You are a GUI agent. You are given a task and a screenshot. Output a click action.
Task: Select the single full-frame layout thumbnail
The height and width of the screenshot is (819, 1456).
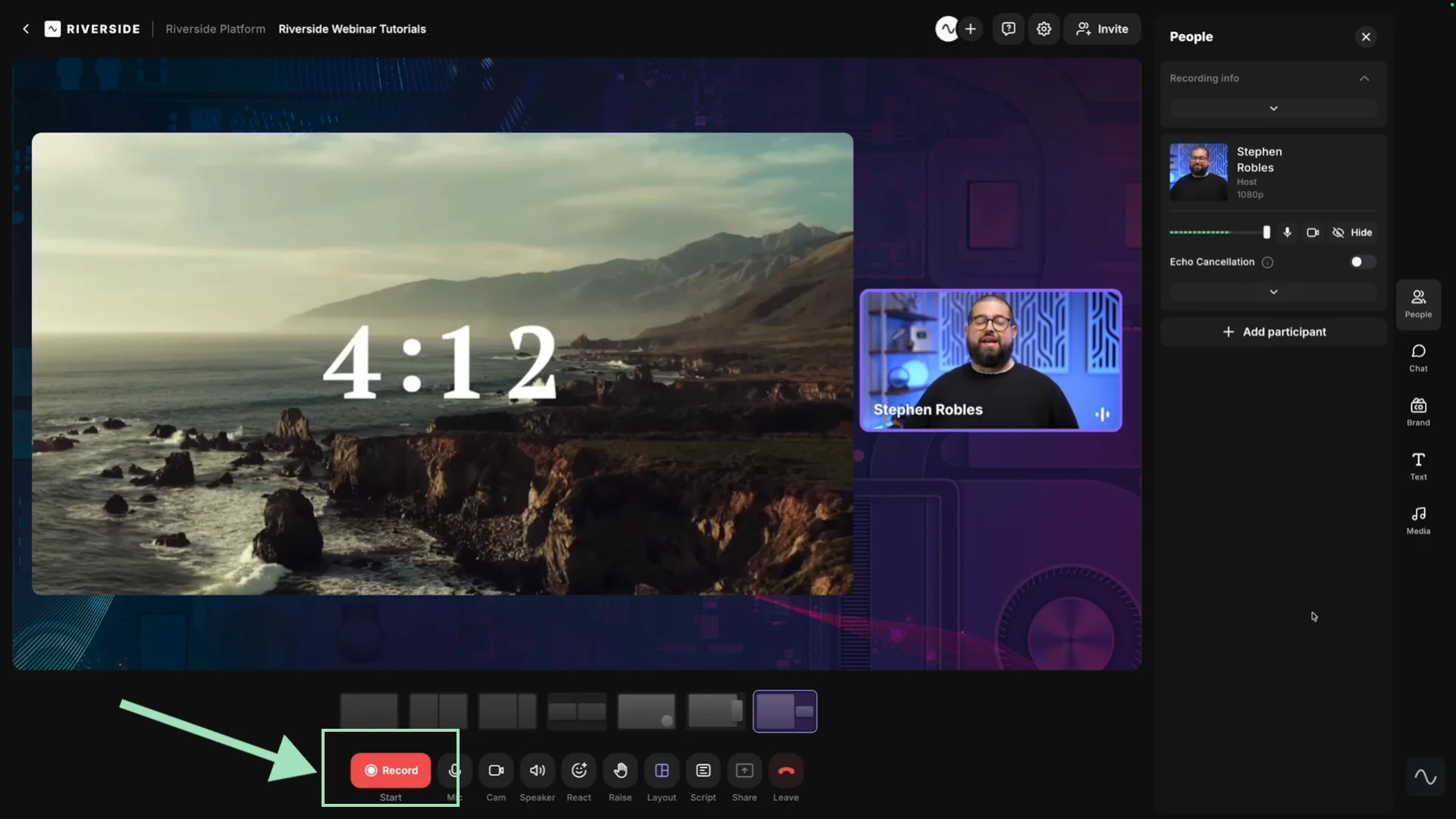369,711
